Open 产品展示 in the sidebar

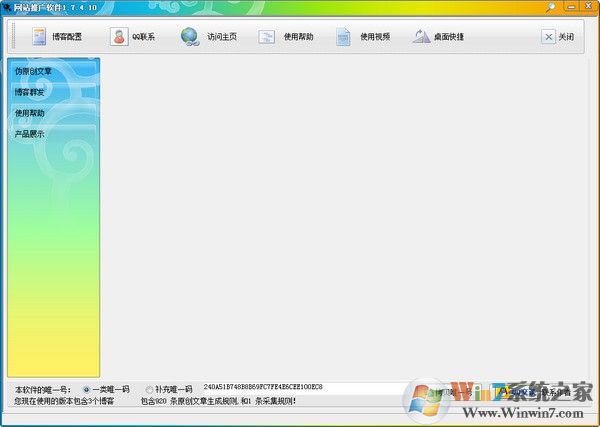pos(53,134)
